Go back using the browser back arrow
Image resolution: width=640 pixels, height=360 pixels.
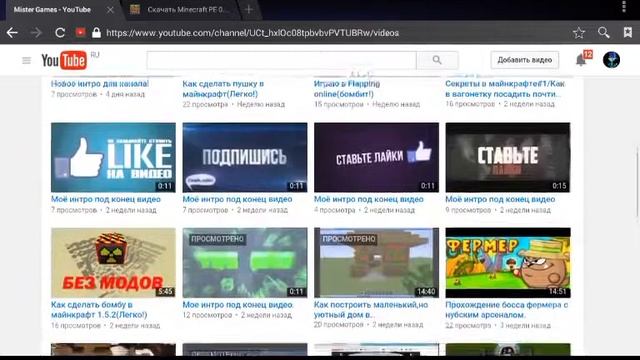pyautogui.click(x=12, y=33)
